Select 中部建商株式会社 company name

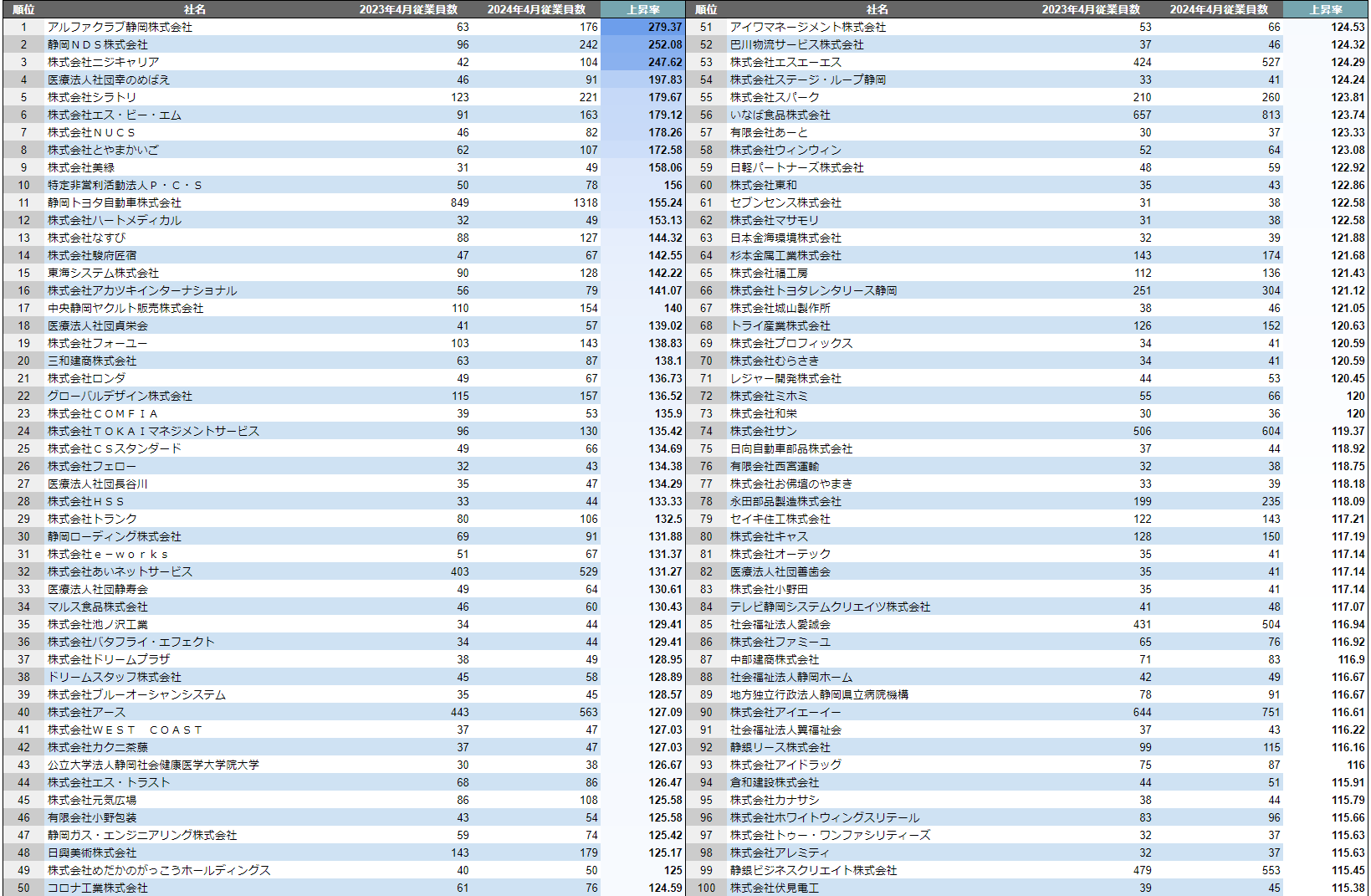(775, 659)
